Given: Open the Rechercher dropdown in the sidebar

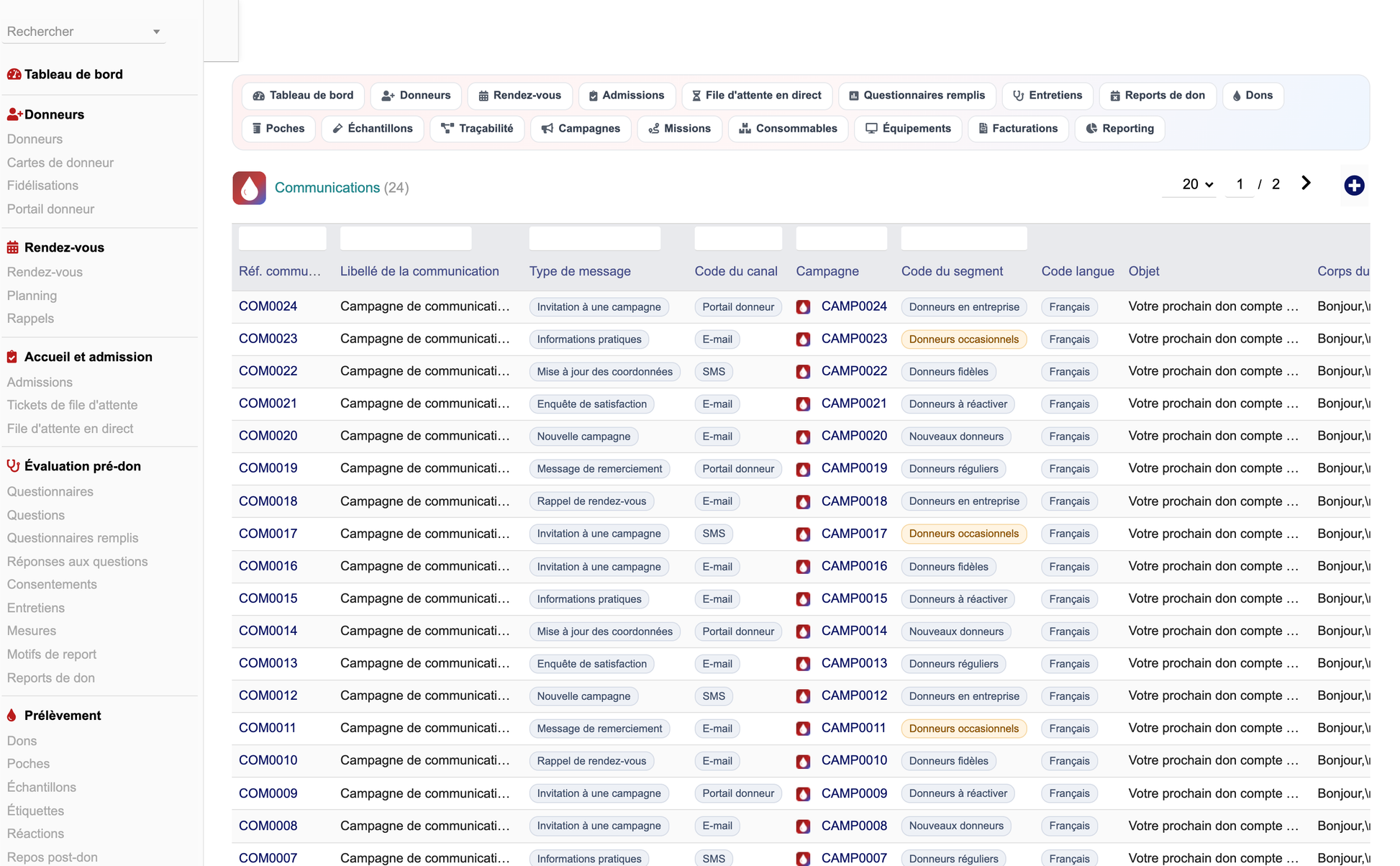Looking at the screenshot, I should pos(83,32).
